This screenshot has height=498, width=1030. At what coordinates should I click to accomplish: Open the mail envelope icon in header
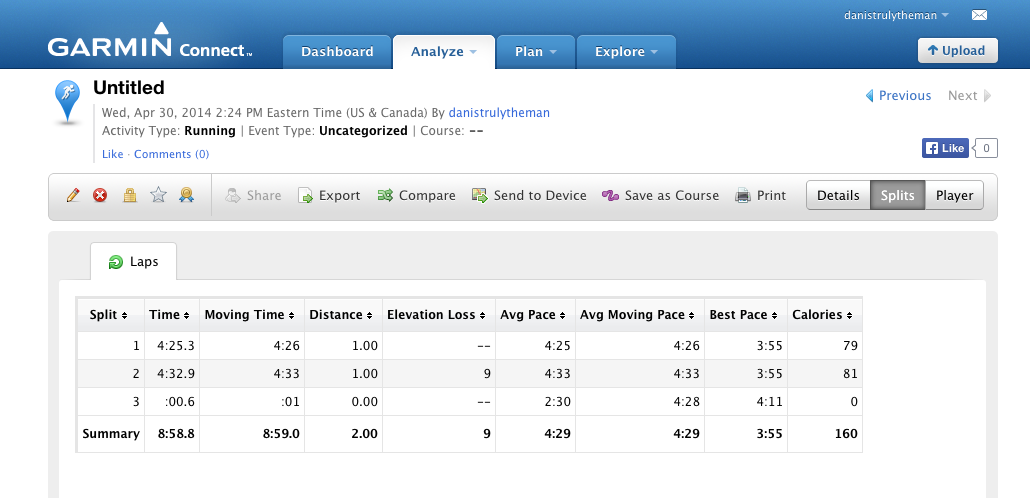point(979,15)
